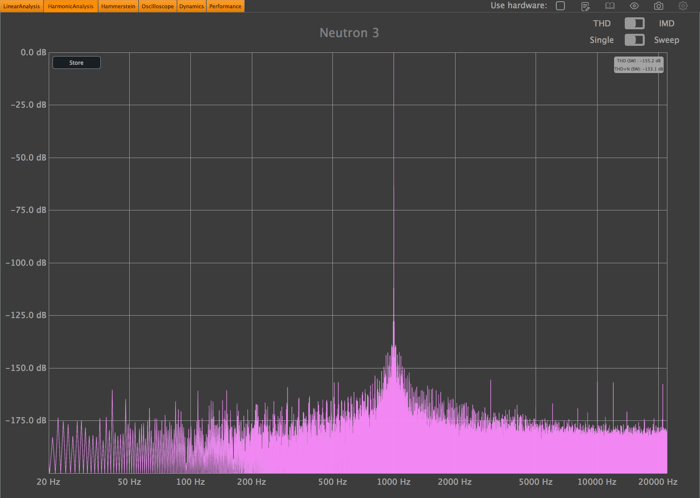Screen dimensions: 700x498
Task: Switch to the LinearAnalysis tab
Action: point(21,6)
